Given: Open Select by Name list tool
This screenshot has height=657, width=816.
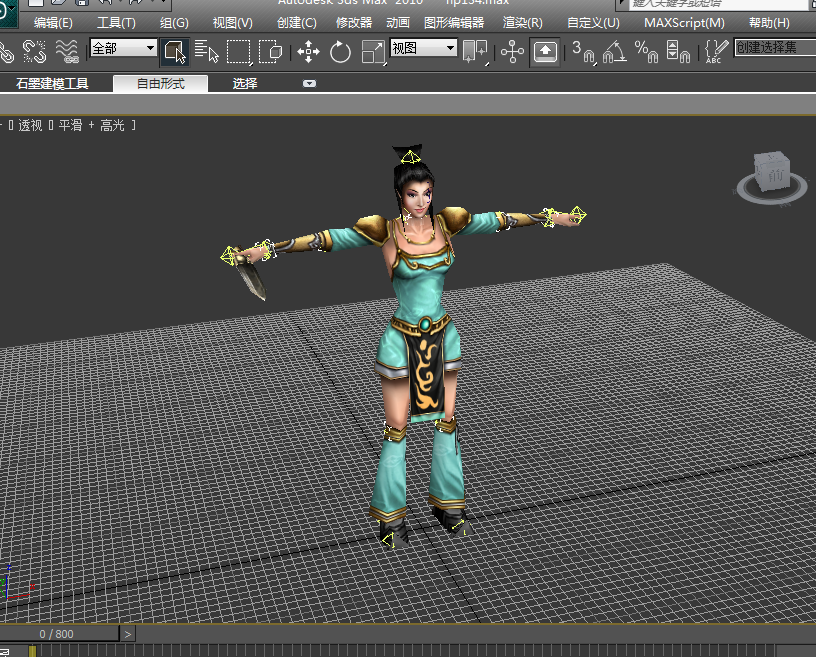Looking at the screenshot, I should coord(207,52).
